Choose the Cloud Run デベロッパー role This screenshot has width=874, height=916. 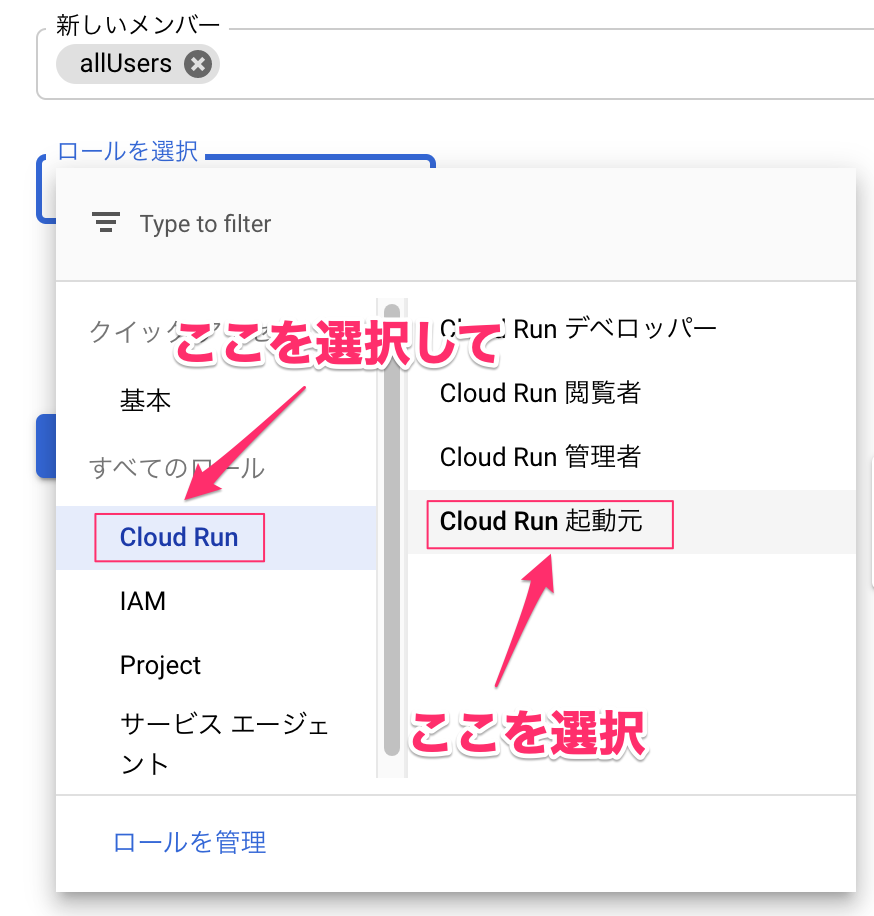(x=632, y=329)
